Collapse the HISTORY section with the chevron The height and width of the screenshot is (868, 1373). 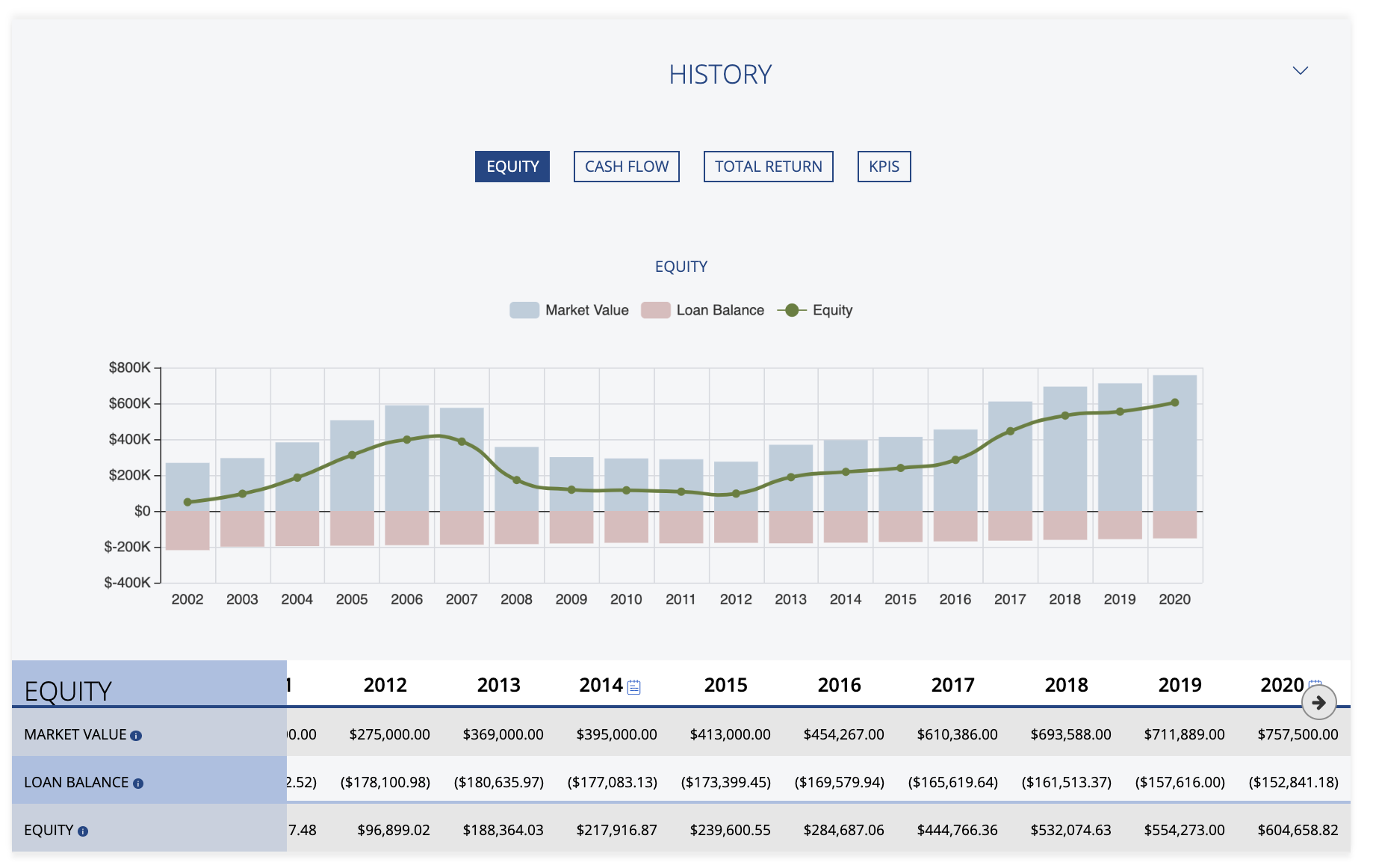pos(1300,71)
